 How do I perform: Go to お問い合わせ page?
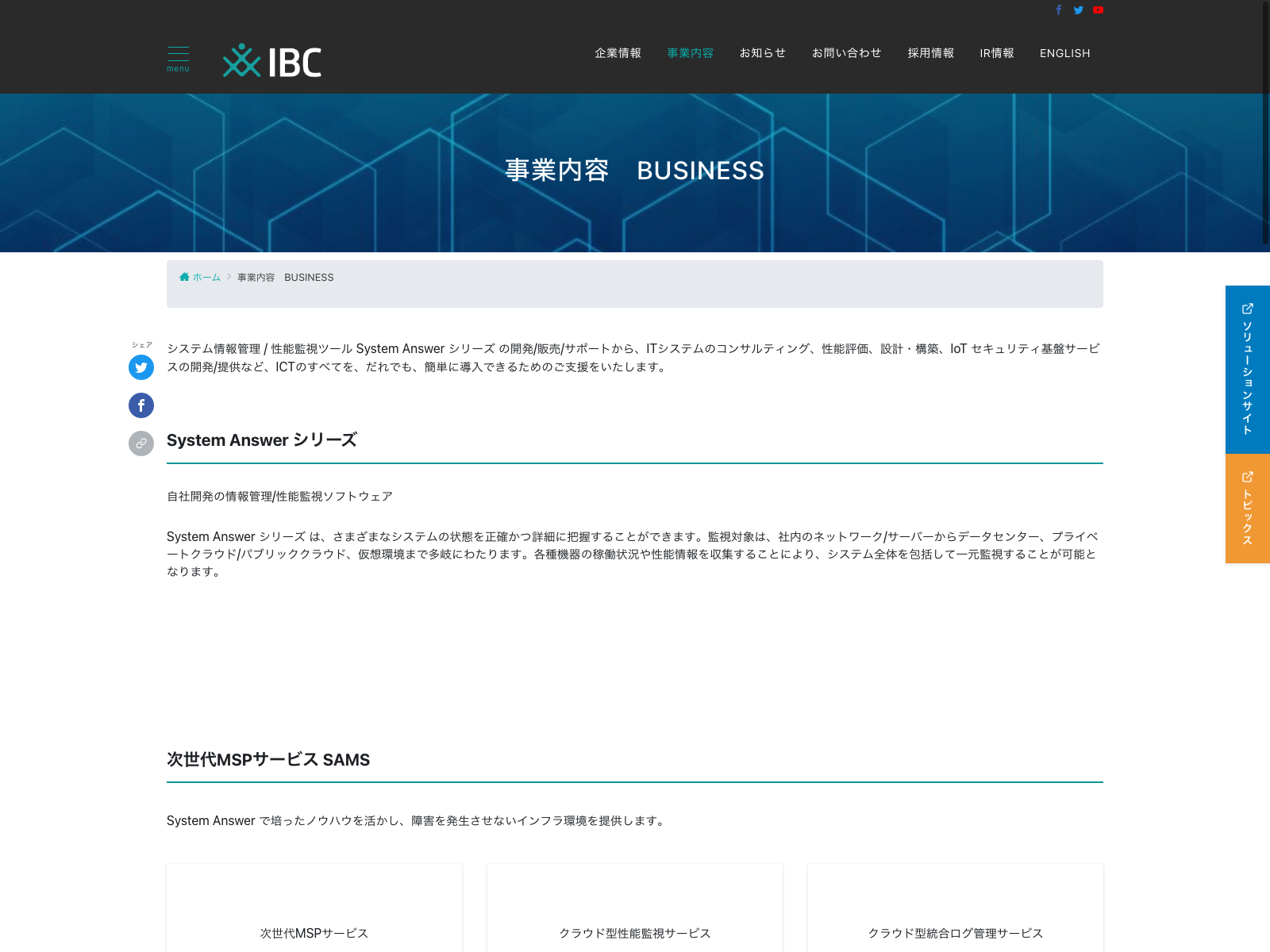point(846,53)
